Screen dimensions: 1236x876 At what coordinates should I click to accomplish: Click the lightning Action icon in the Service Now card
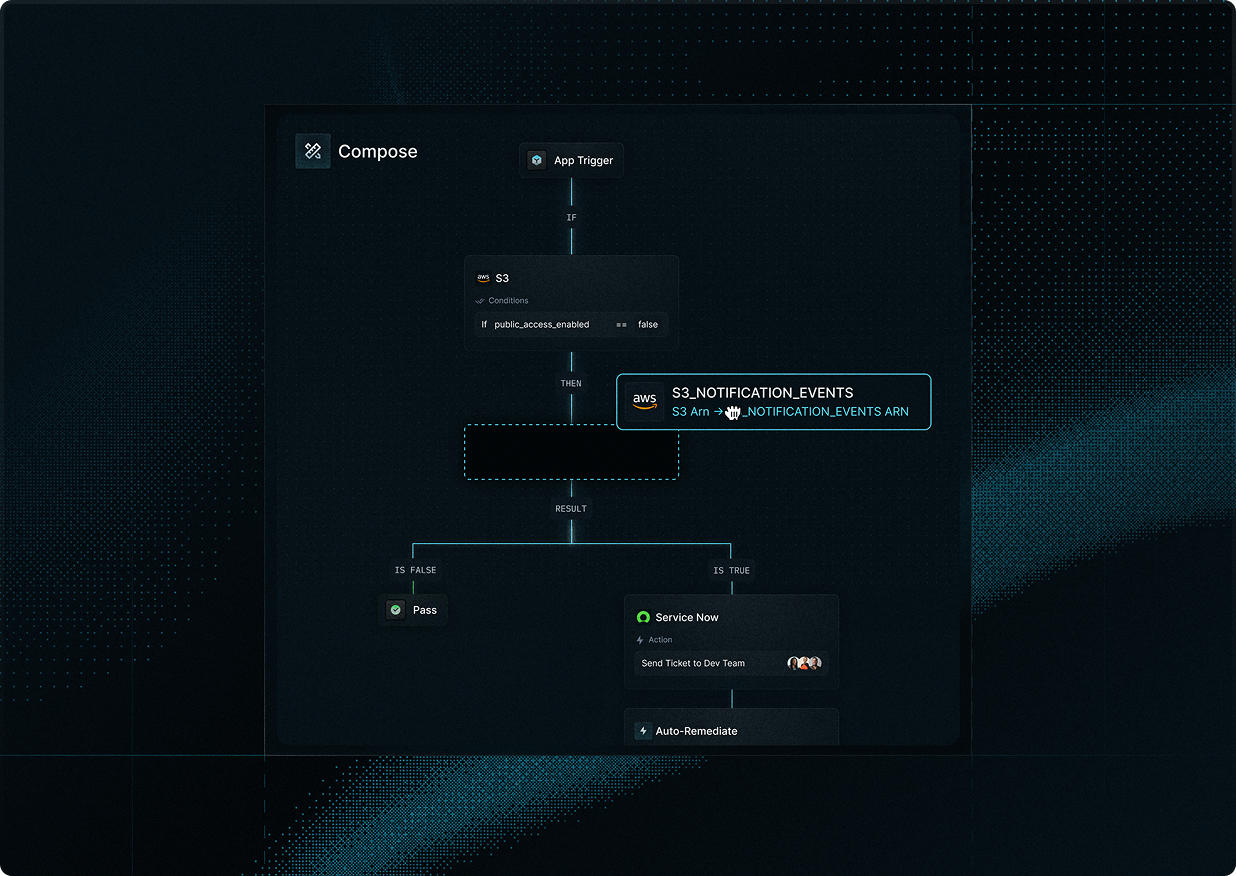[641, 639]
